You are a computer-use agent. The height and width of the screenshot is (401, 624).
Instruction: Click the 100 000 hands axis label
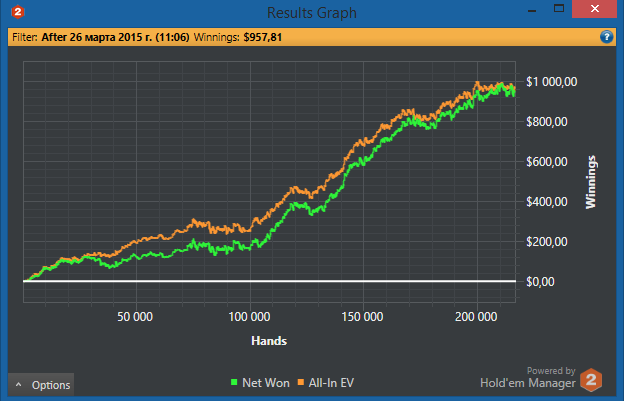pos(249,317)
